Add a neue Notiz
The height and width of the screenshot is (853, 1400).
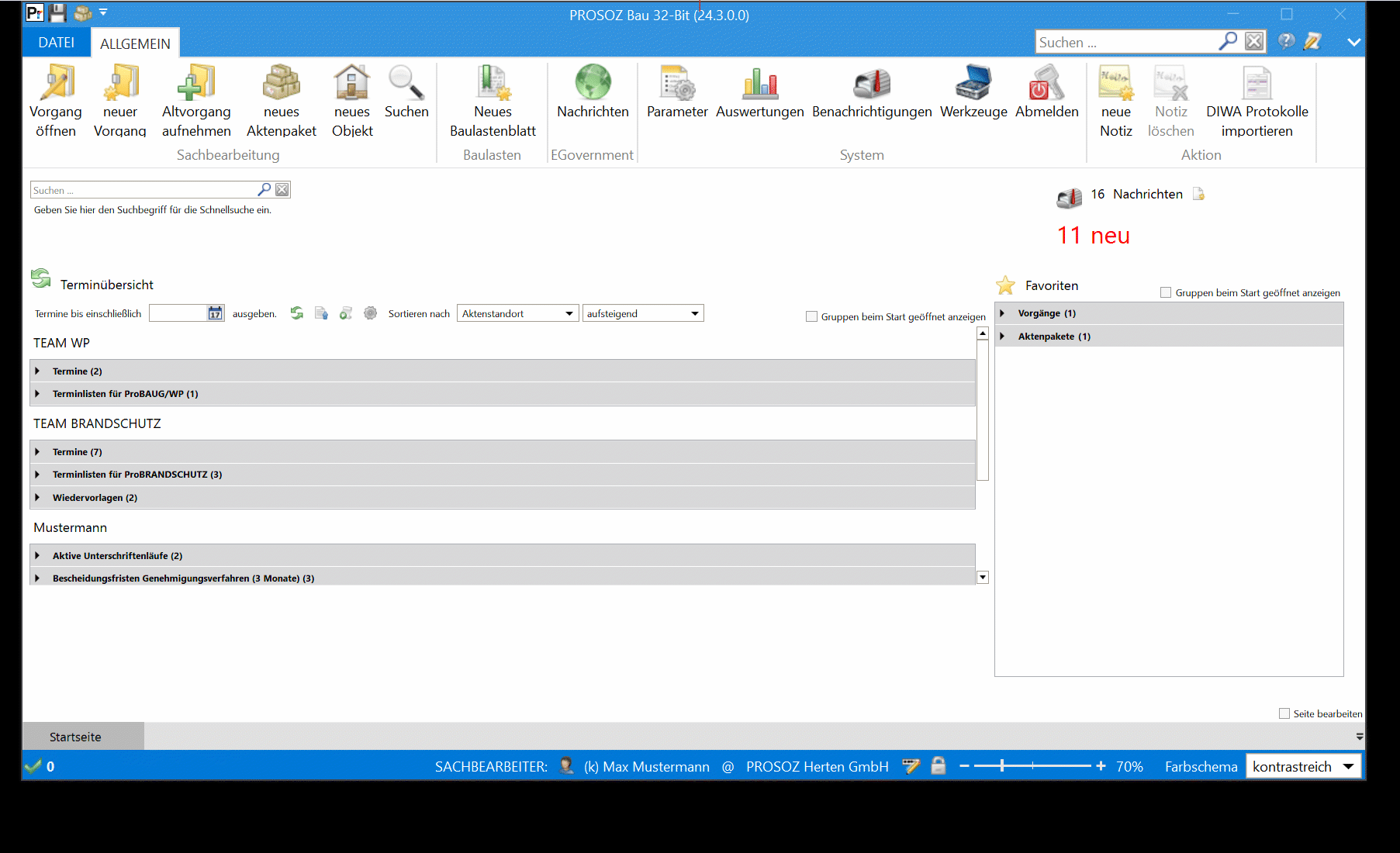coord(1116,102)
